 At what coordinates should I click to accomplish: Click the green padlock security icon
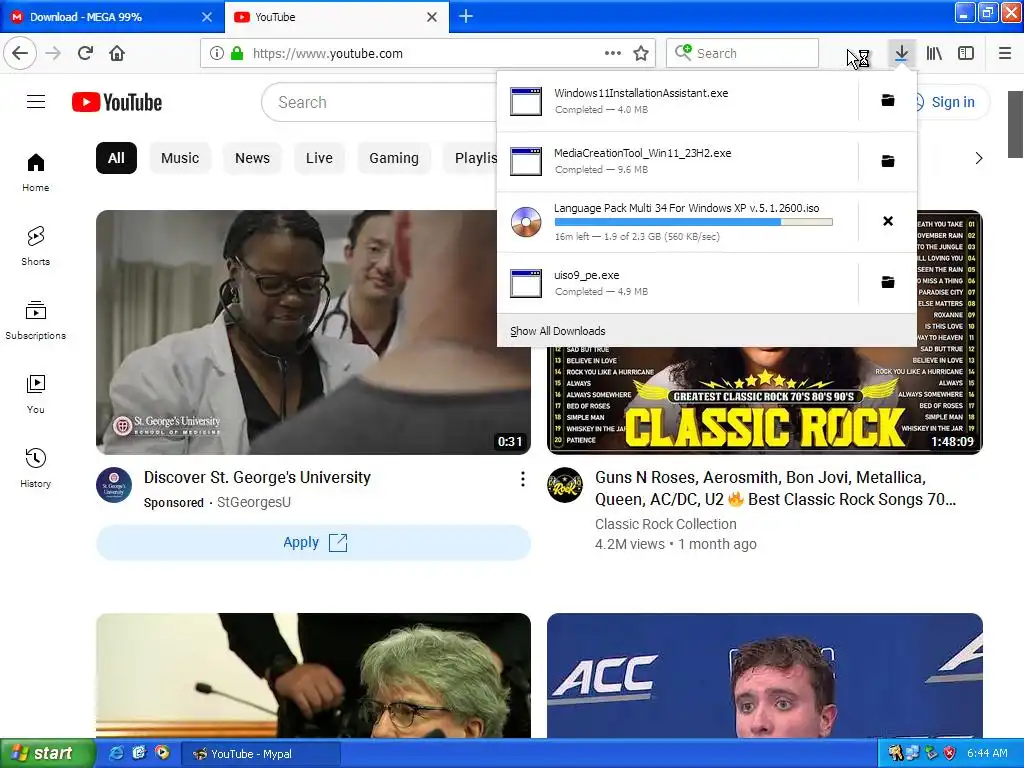pos(237,54)
